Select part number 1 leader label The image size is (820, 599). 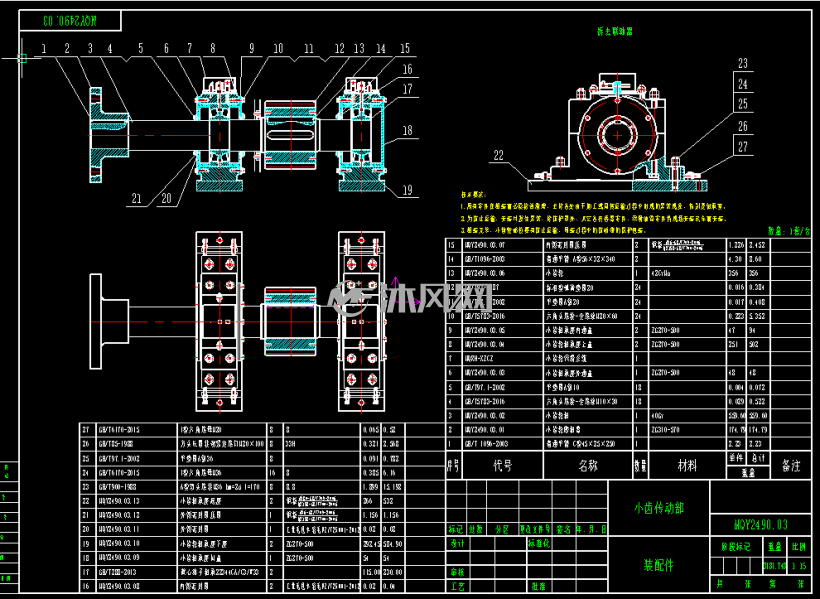pyautogui.click(x=44, y=49)
